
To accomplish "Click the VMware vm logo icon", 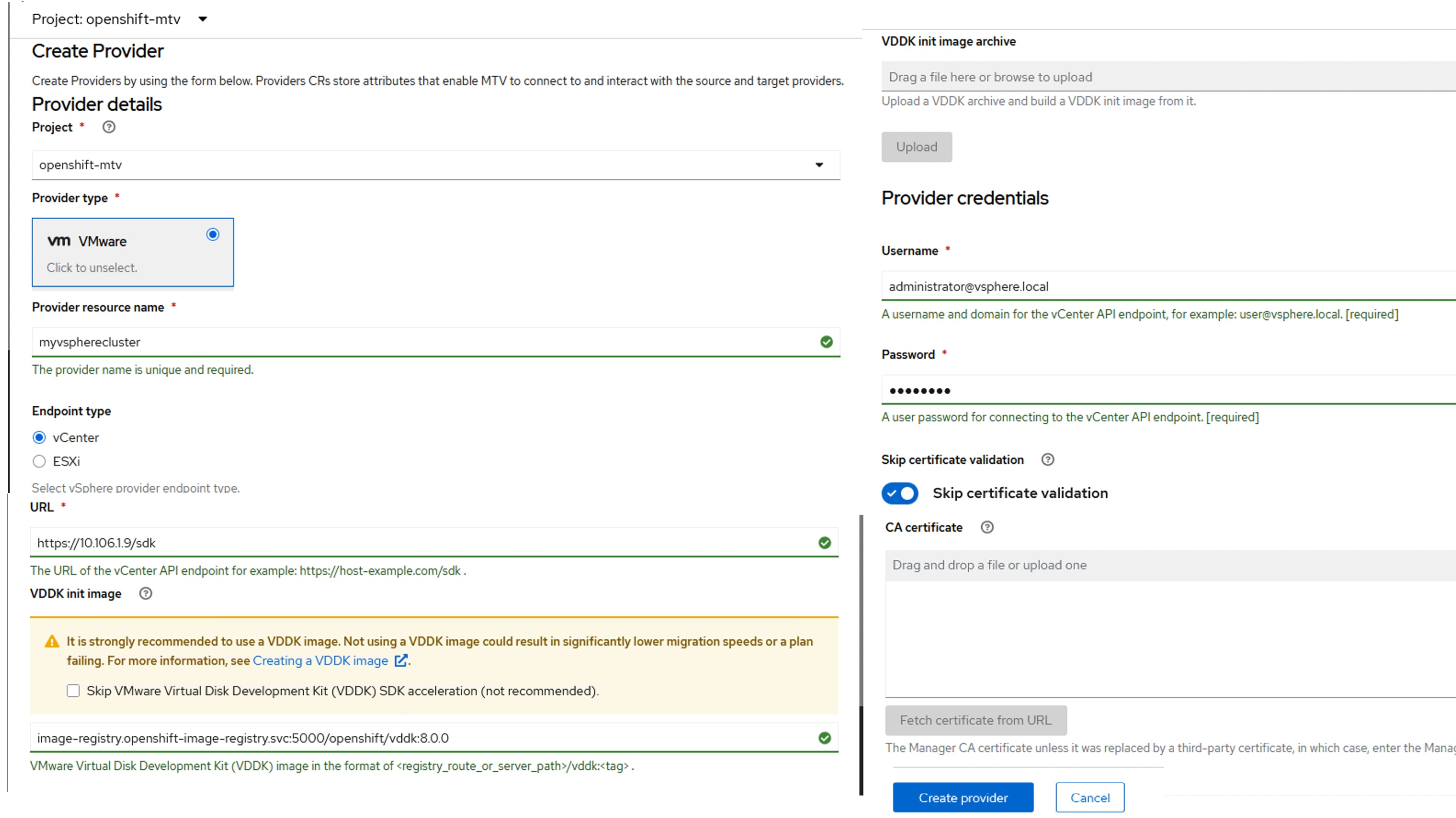I will 59,241.
